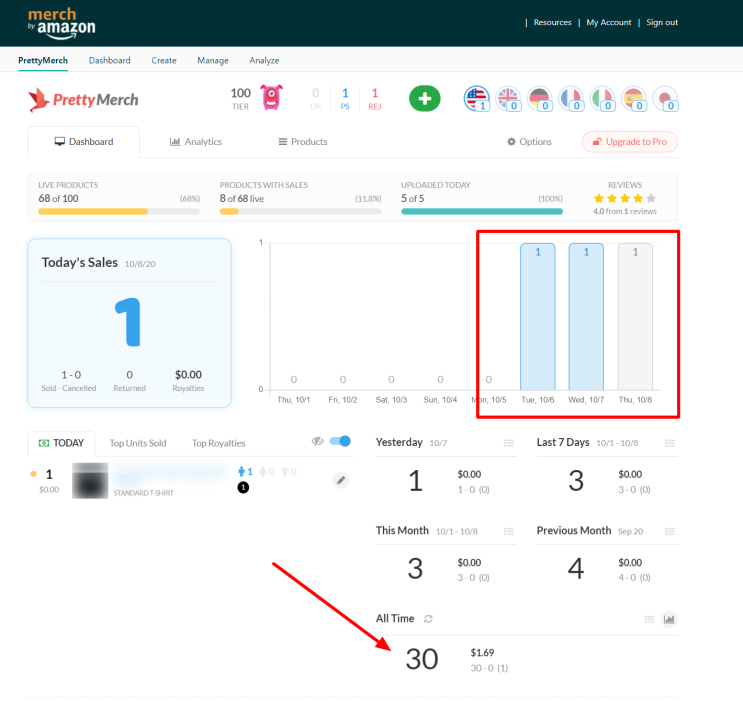Select the Spain marketplace flag icon
Image resolution: width=743 pixels, height=704 pixels.
click(634, 99)
